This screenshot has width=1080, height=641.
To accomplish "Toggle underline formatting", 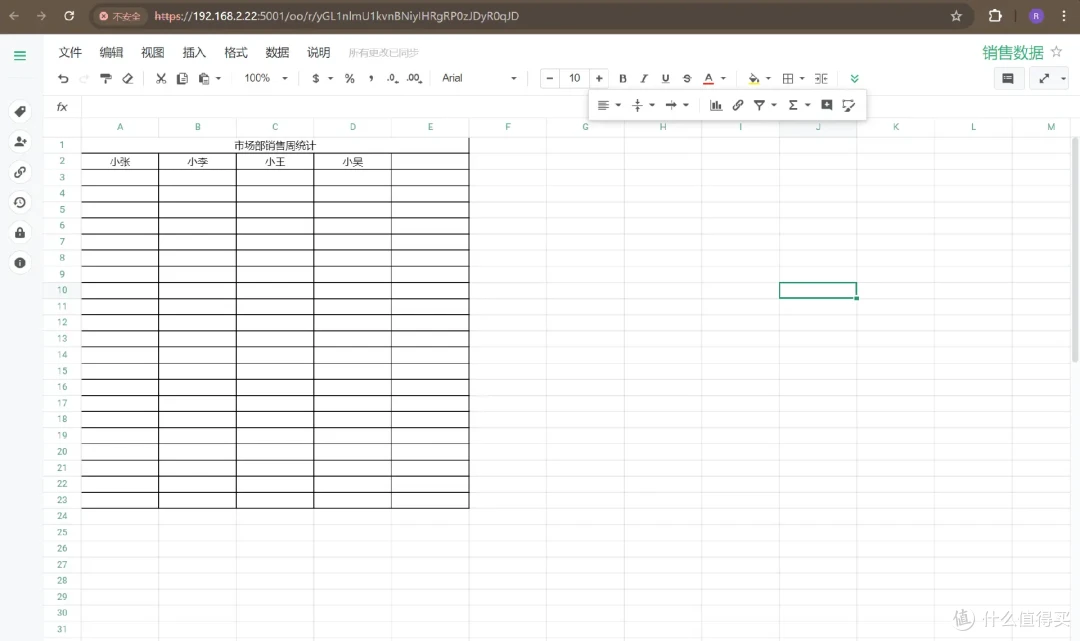I will (665, 78).
